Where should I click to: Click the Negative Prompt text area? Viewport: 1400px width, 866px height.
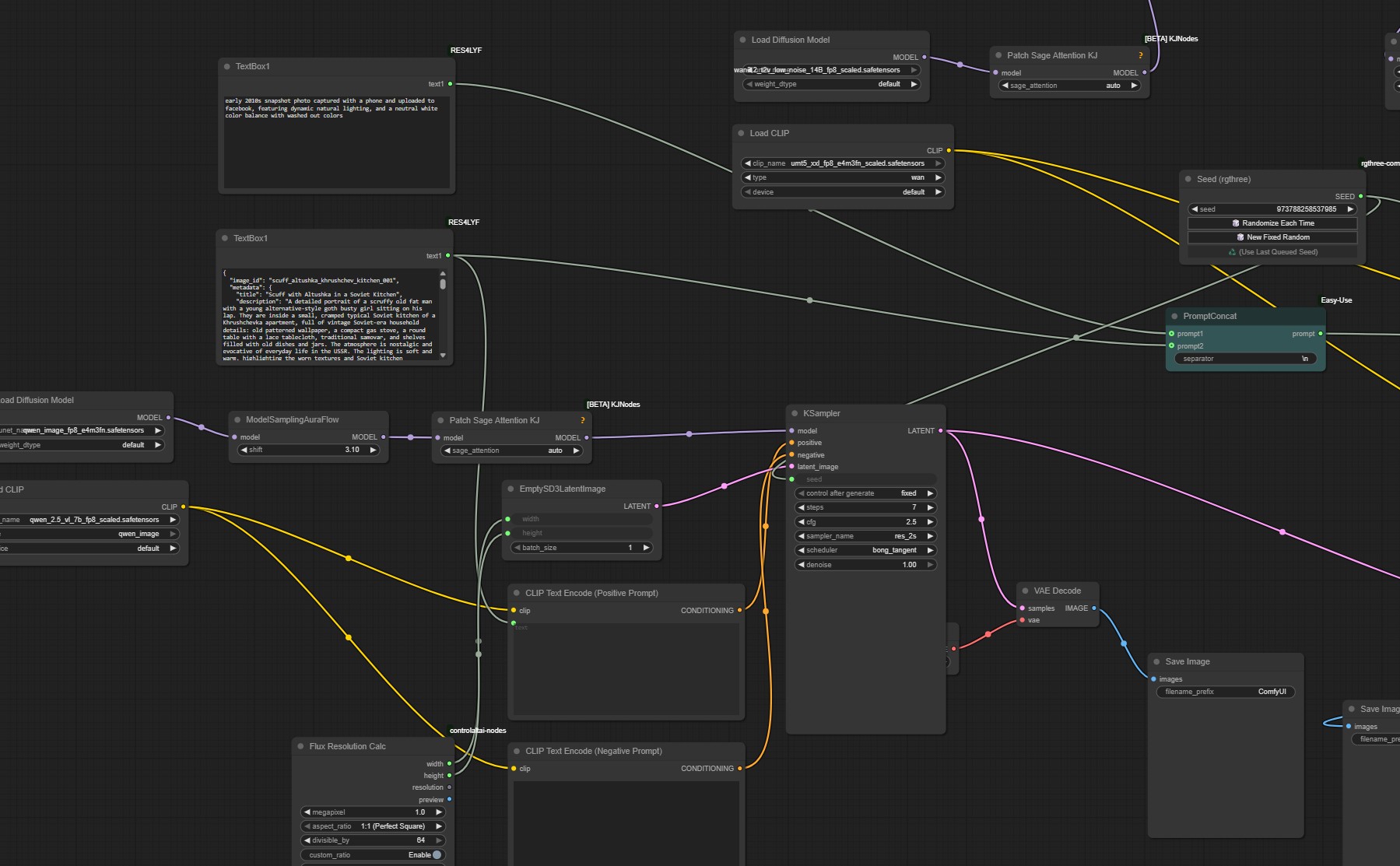tap(626, 823)
